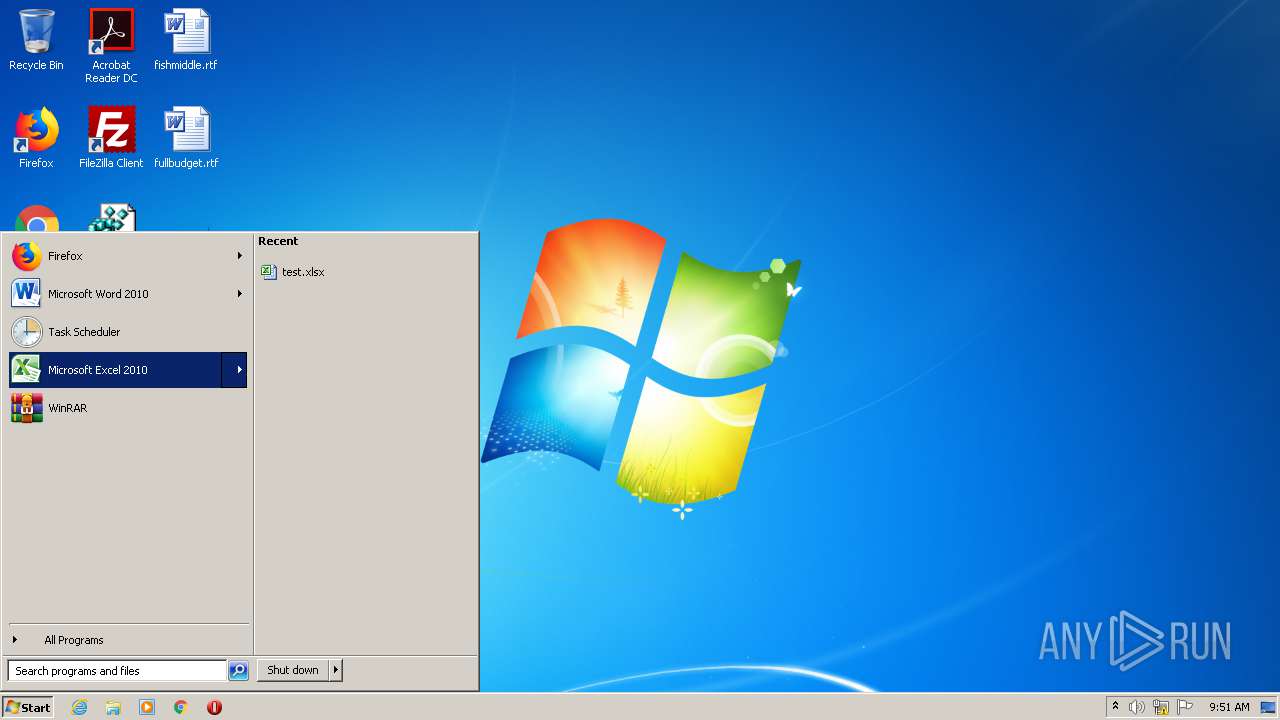1280x720 pixels.
Task: Open Internet Explorer from taskbar
Action: [x=79, y=707]
